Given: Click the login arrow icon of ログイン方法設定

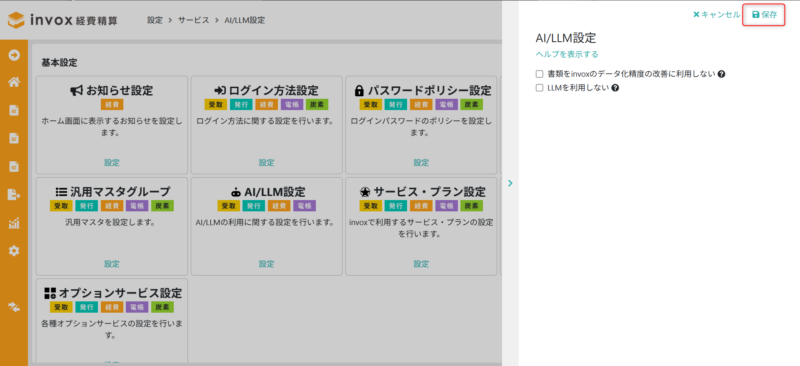Looking at the screenshot, I should point(220,91).
